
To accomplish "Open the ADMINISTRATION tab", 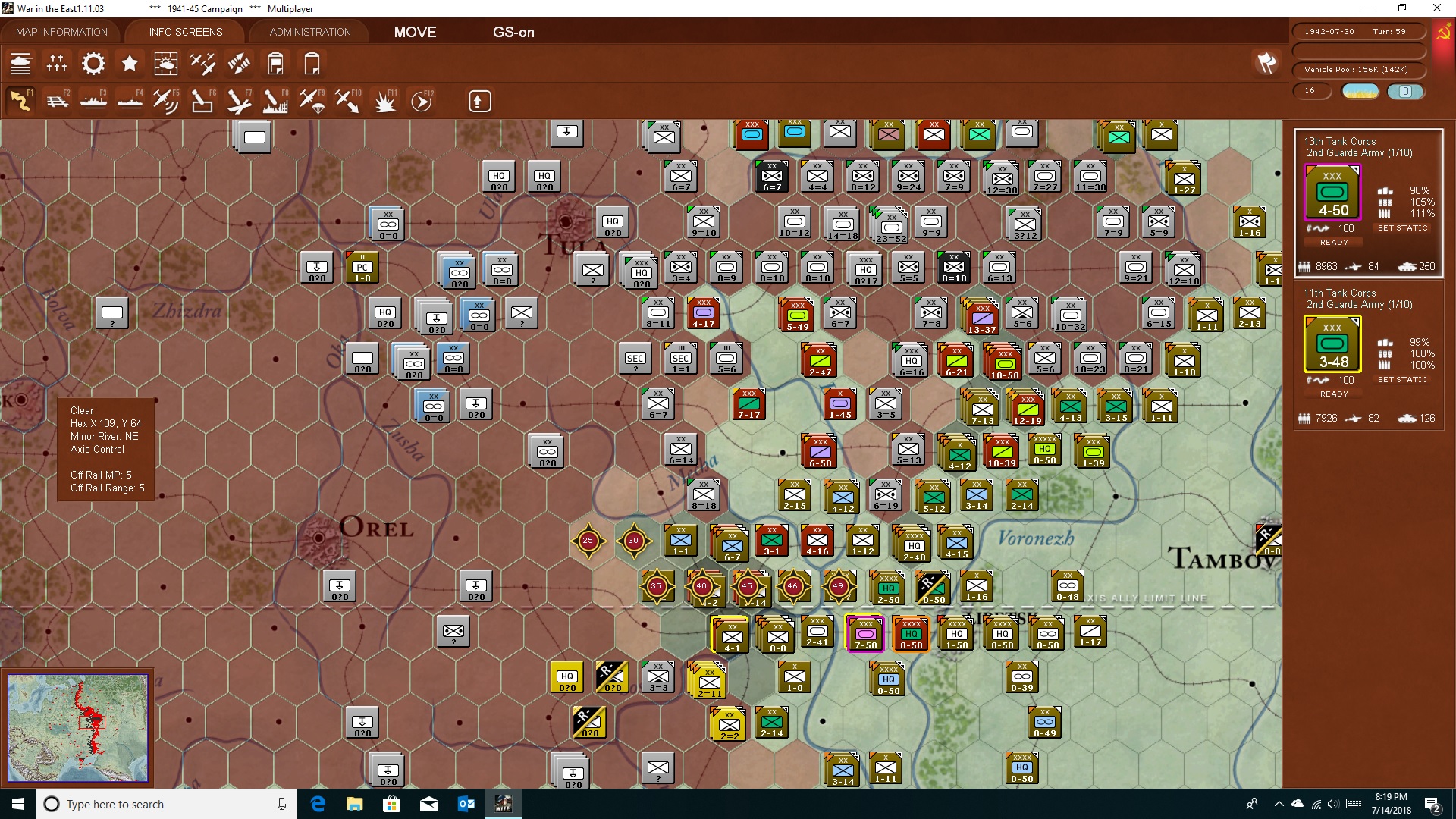I will click(310, 32).
